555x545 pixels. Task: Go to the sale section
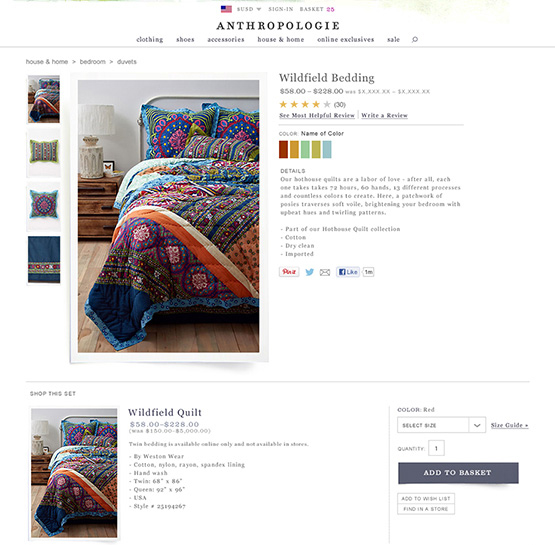(x=393, y=40)
